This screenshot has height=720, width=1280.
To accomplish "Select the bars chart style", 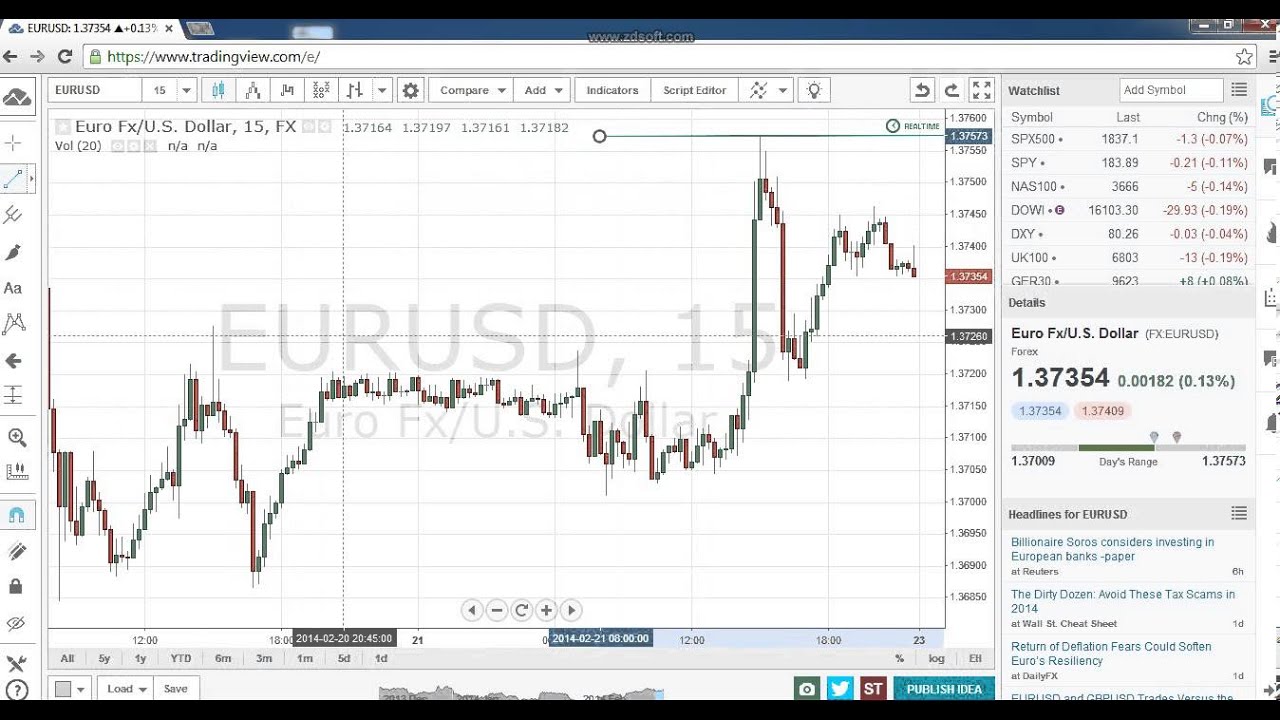I will (355, 90).
